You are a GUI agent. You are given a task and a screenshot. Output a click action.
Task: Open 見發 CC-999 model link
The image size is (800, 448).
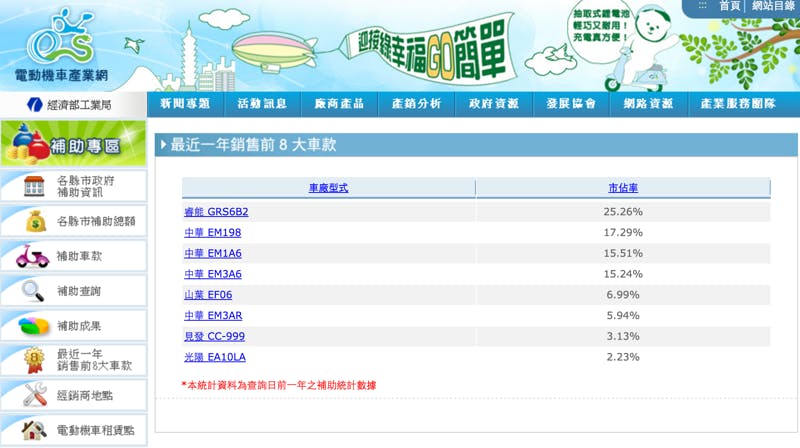(215, 336)
